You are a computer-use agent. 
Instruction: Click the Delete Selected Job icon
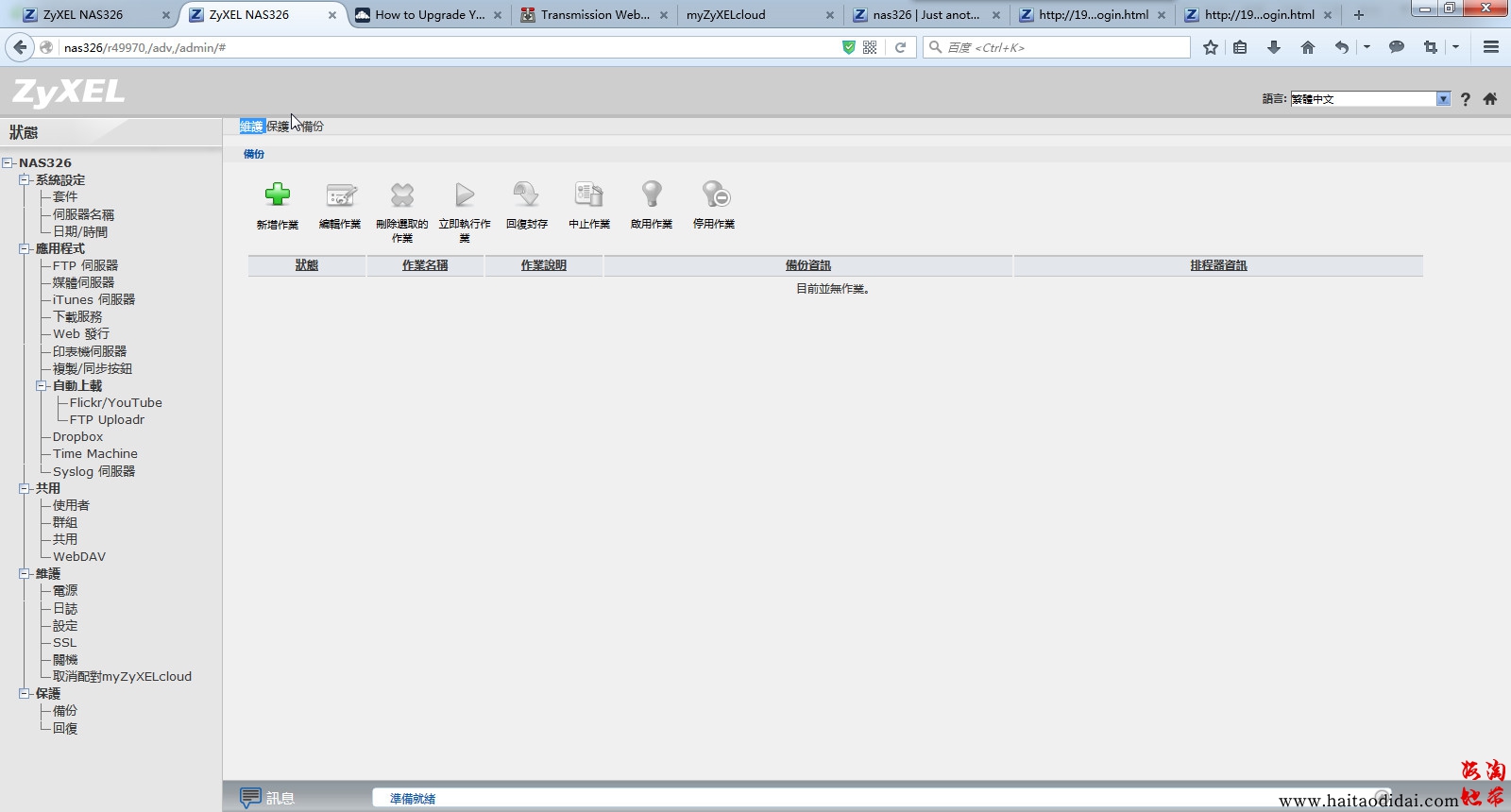pos(402,195)
